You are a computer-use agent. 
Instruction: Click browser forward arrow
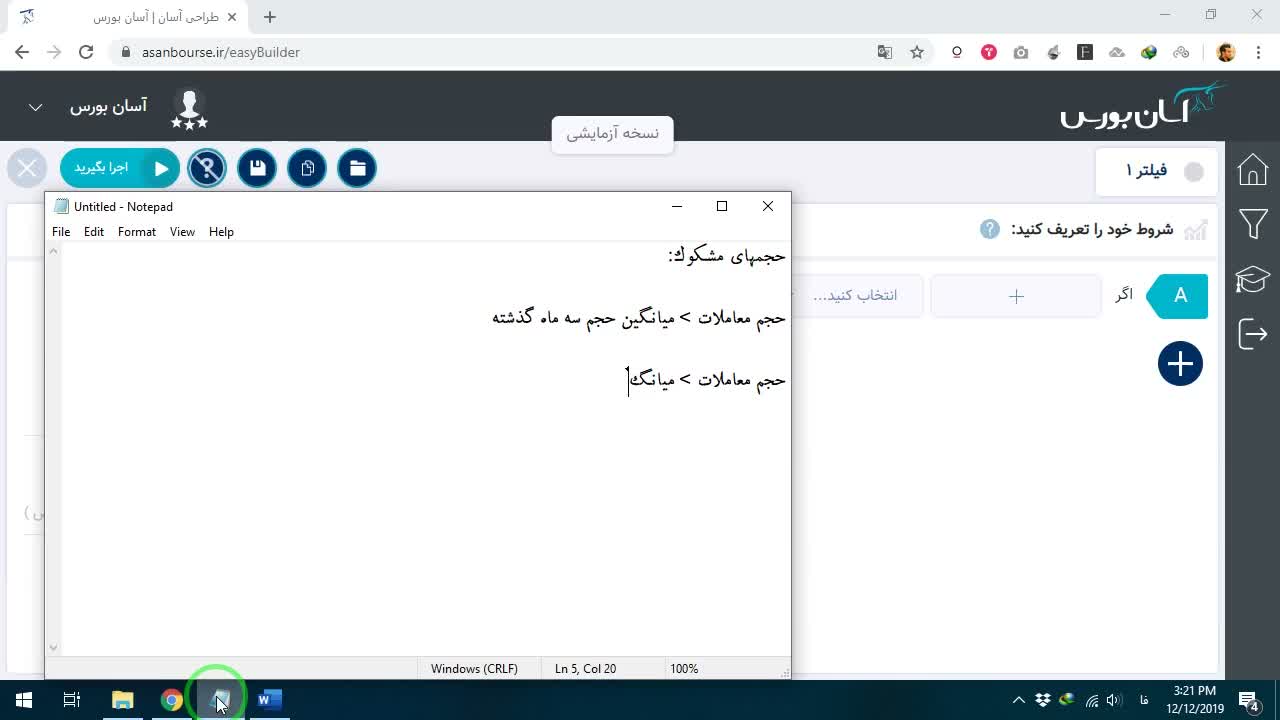point(54,52)
